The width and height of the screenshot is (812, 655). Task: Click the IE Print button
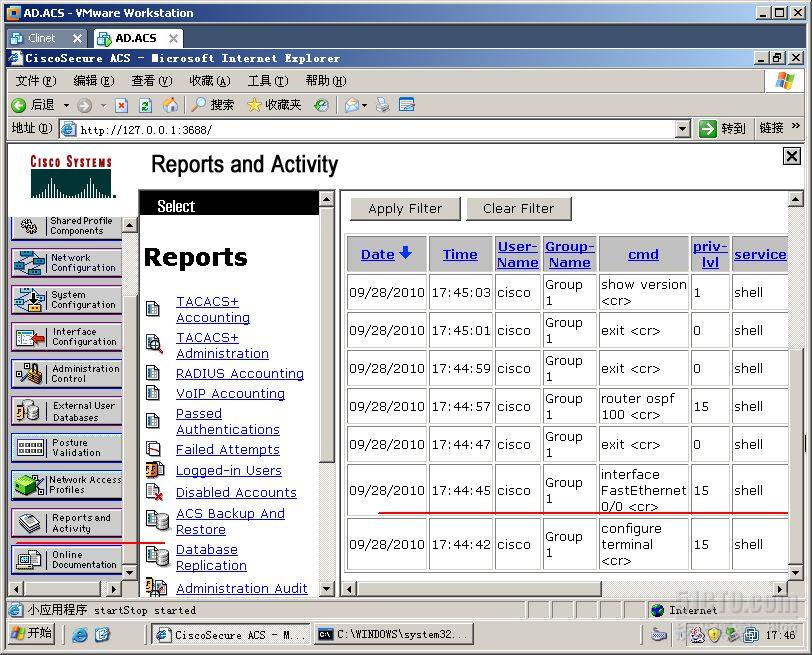tap(382, 105)
